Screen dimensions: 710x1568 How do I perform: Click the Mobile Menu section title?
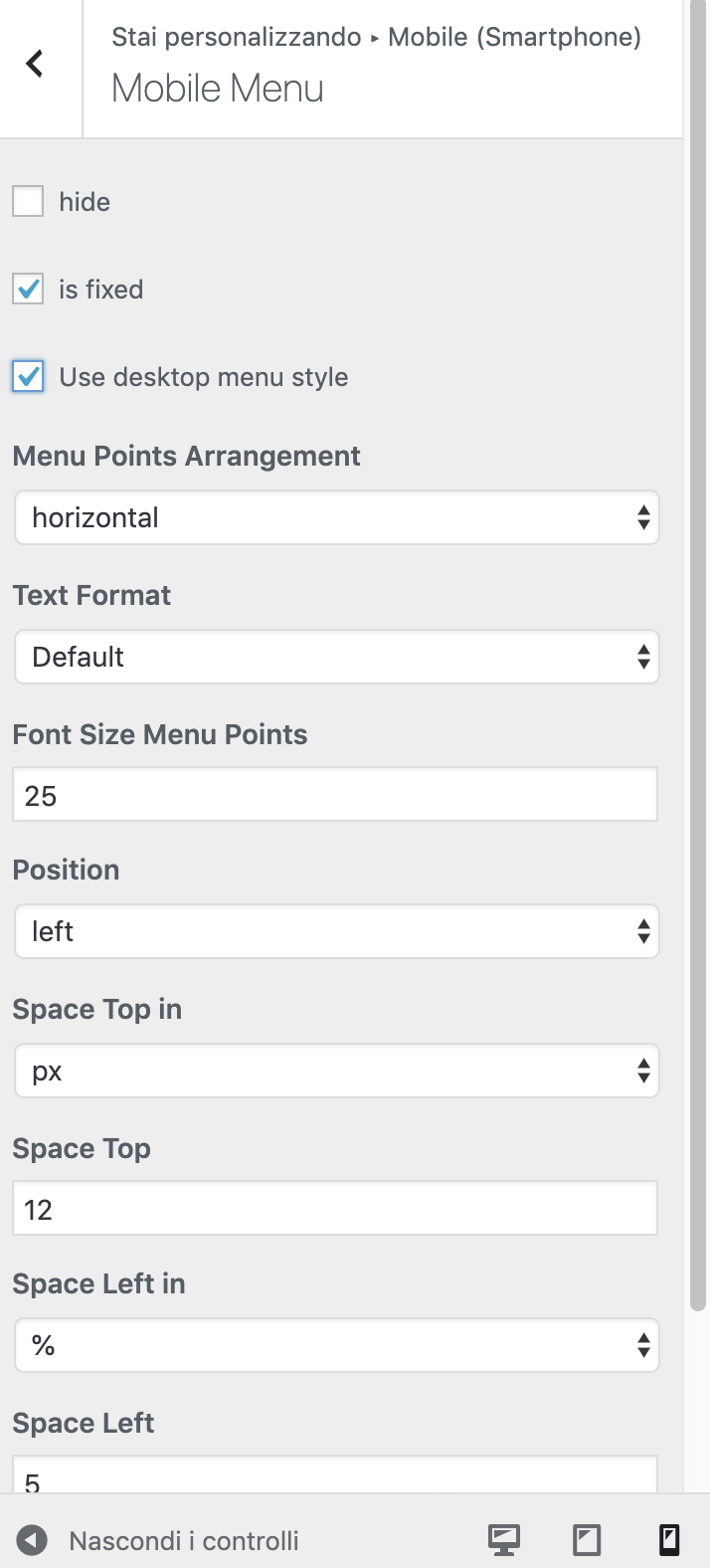[218, 89]
